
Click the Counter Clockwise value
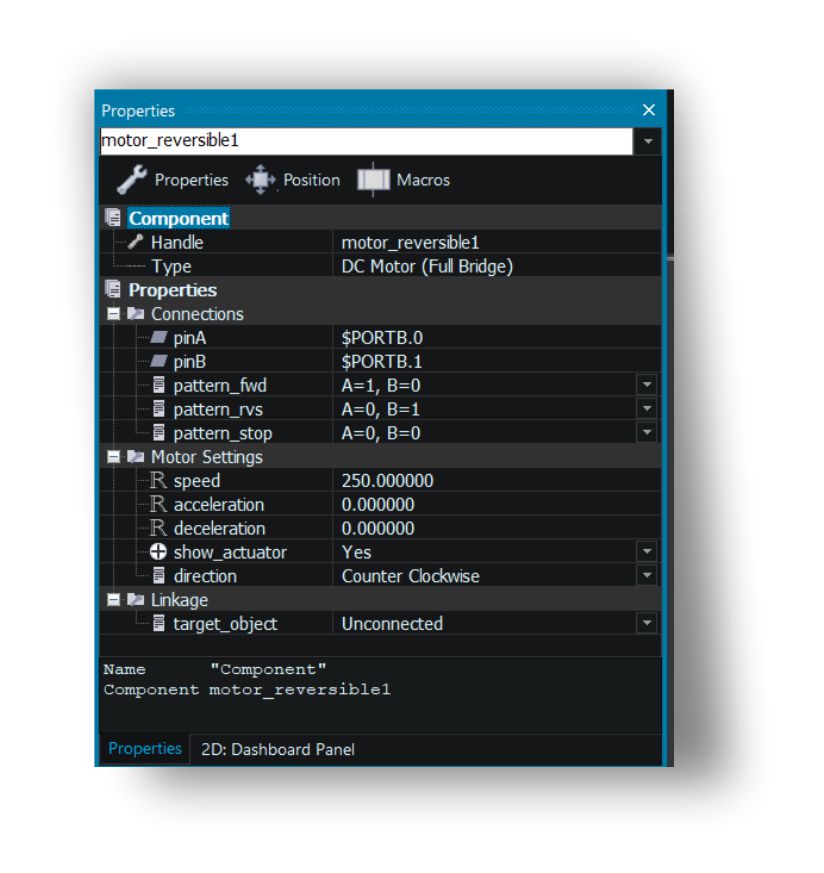tap(410, 576)
